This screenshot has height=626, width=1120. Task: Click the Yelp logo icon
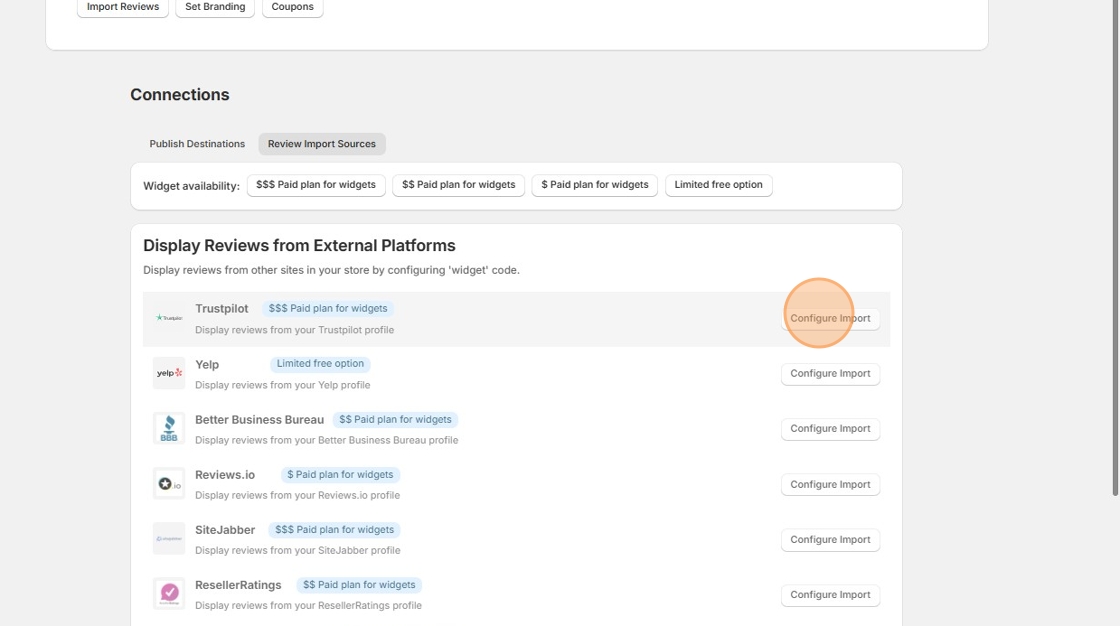(168, 373)
